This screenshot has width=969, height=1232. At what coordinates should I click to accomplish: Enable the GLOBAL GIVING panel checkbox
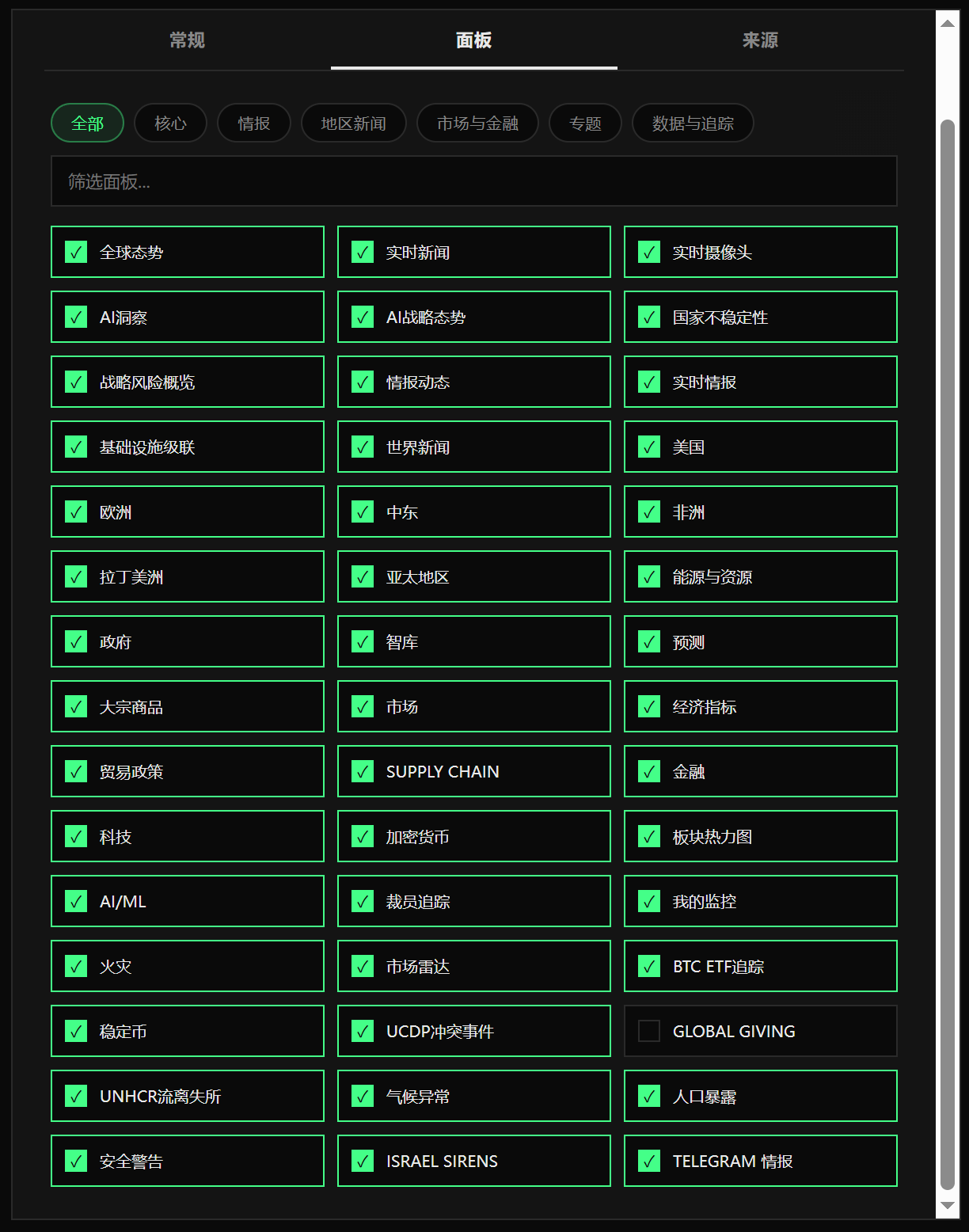click(649, 1031)
